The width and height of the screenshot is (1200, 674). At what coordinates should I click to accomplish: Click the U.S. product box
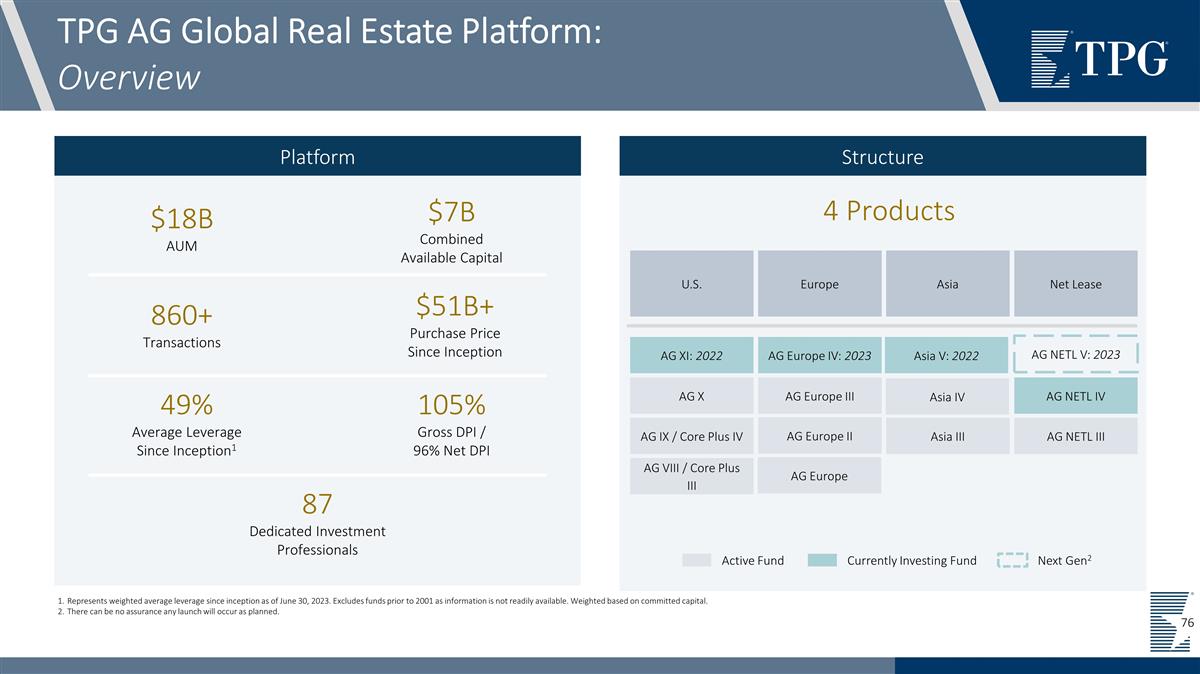691,284
